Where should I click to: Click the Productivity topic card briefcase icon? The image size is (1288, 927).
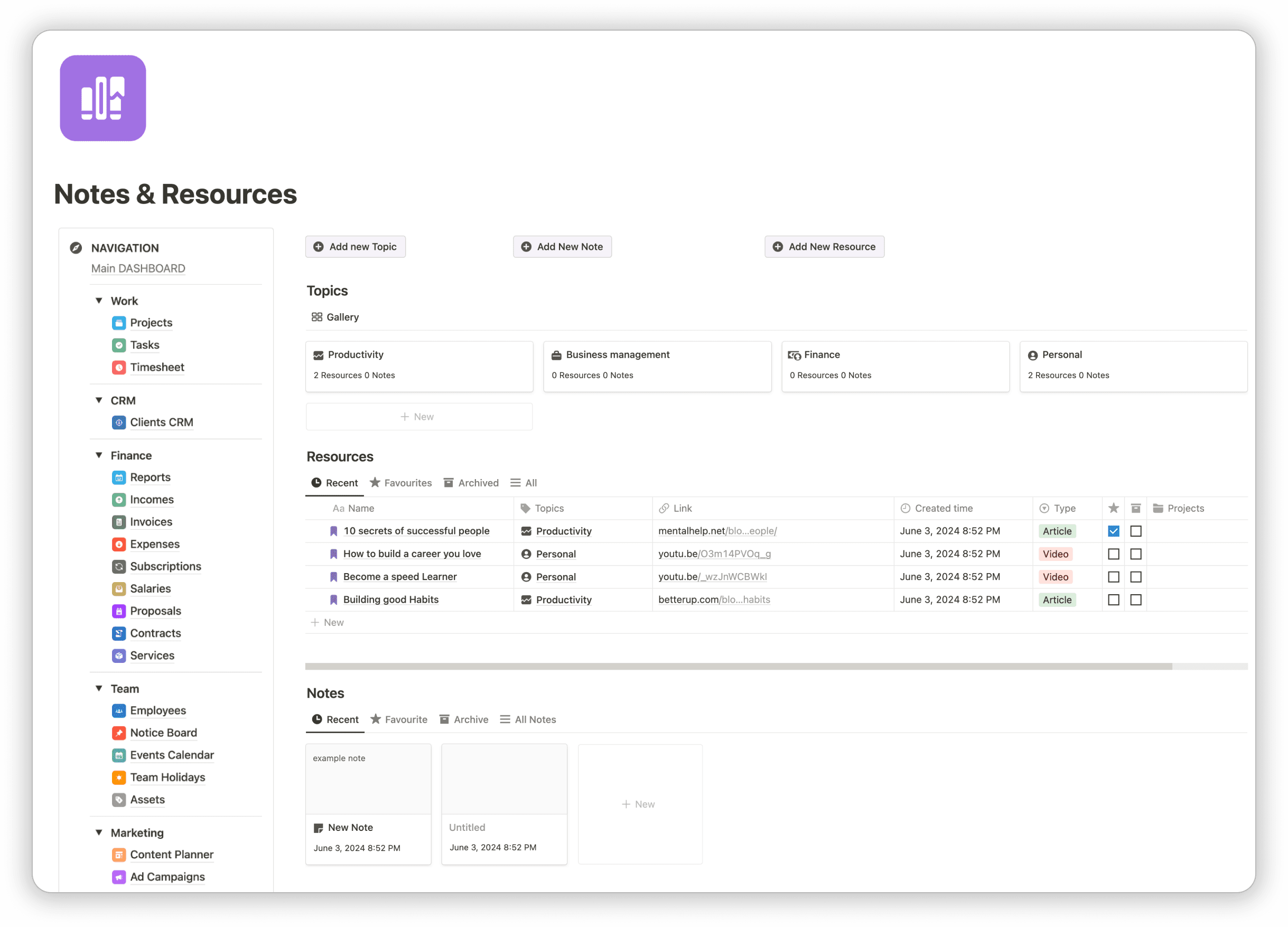(319, 354)
